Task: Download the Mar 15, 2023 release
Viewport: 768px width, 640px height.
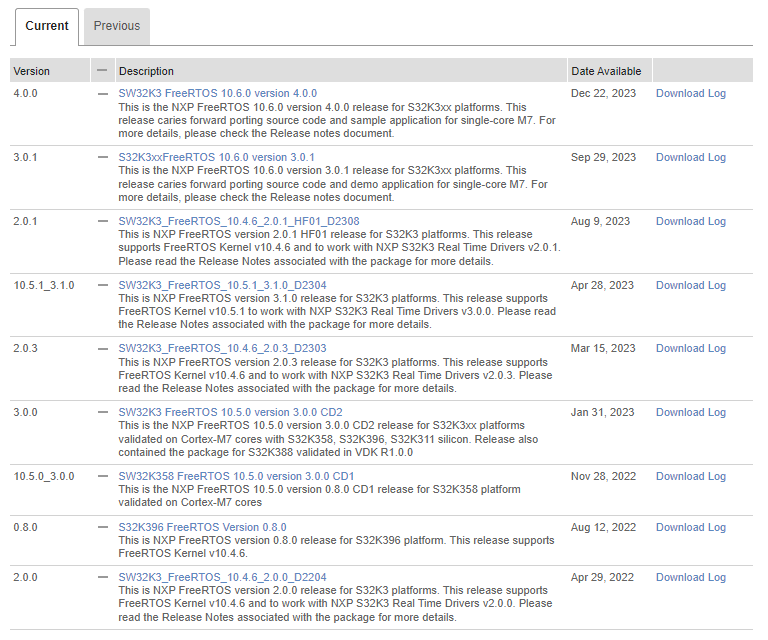Action: (679, 348)
